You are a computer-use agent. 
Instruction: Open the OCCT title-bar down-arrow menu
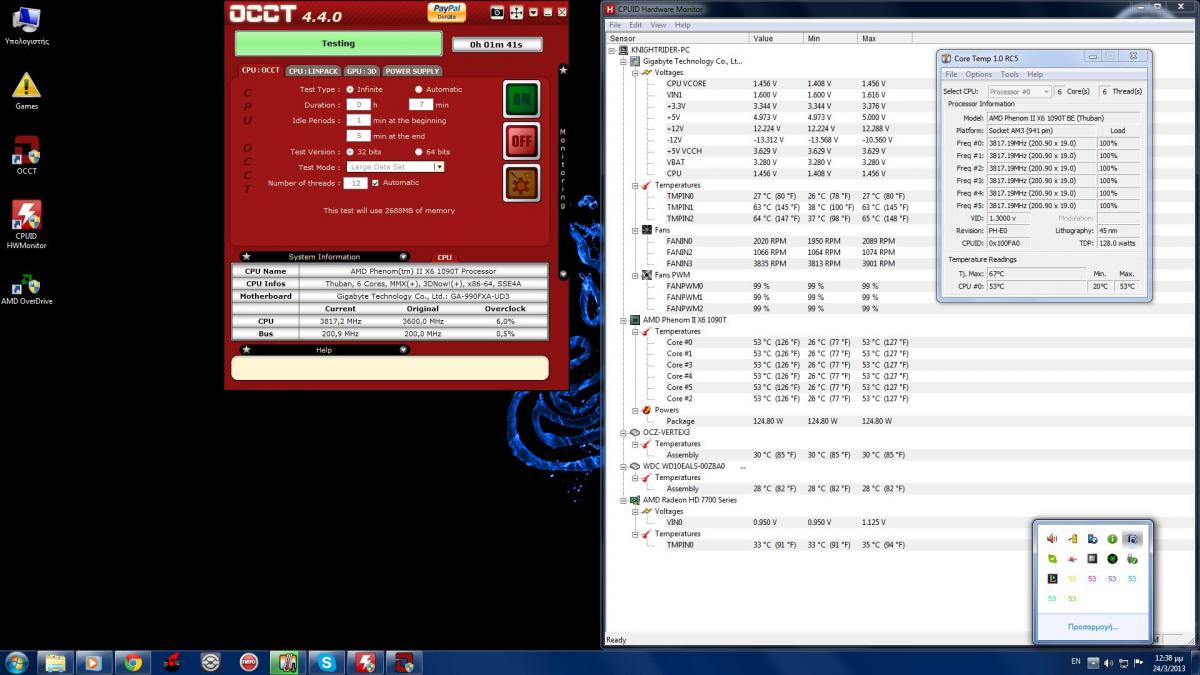[533, 12]
